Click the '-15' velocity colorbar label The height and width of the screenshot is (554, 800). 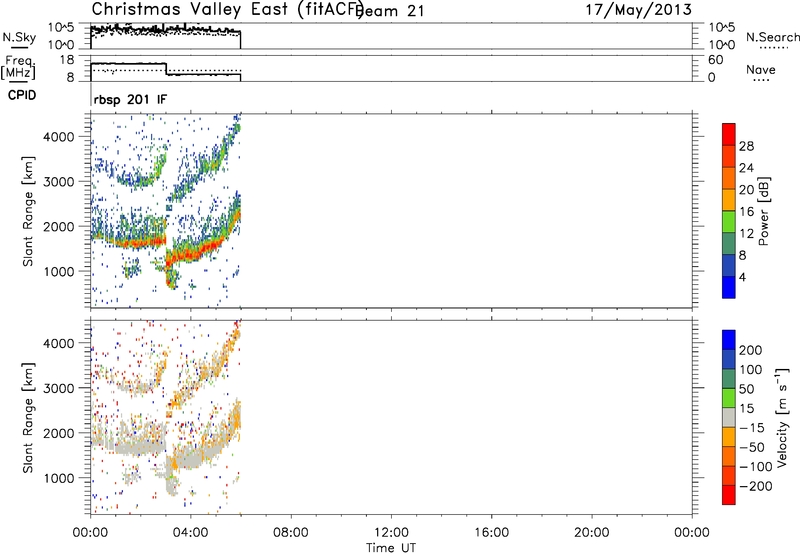(752, 428)
